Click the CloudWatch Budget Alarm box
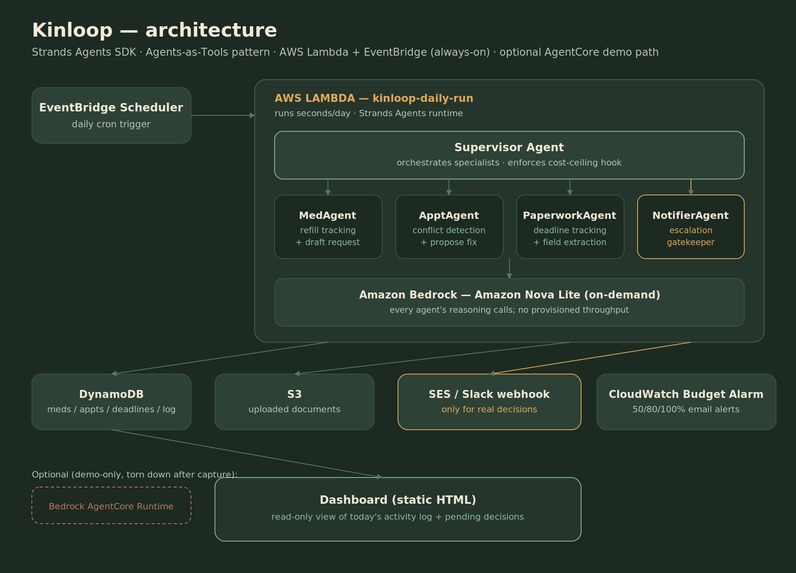 point(686,402)
